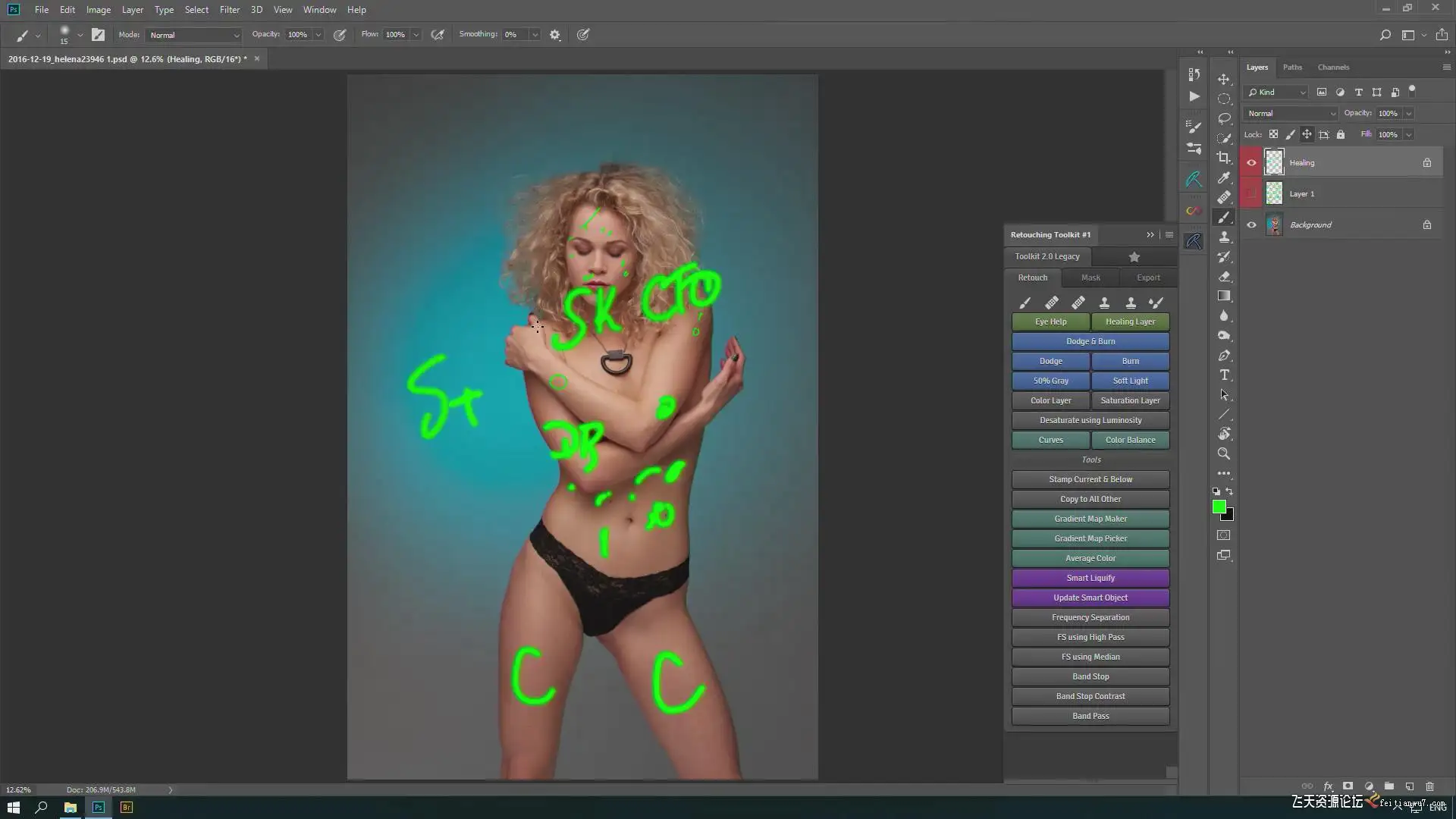Select the Move tool
The image size is (1456, 819).
click(x=1223, y=80)
